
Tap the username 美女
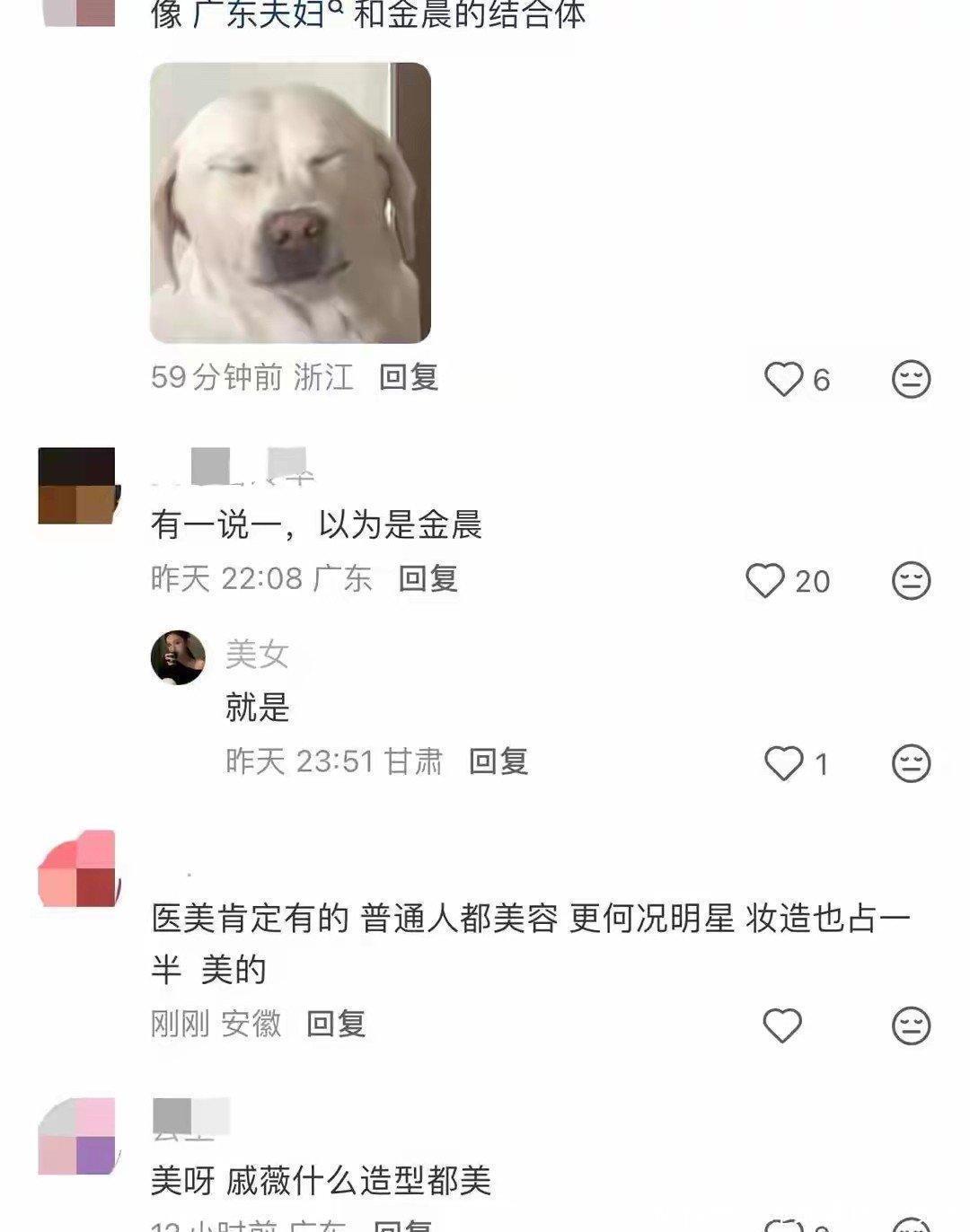pos(257,654)
